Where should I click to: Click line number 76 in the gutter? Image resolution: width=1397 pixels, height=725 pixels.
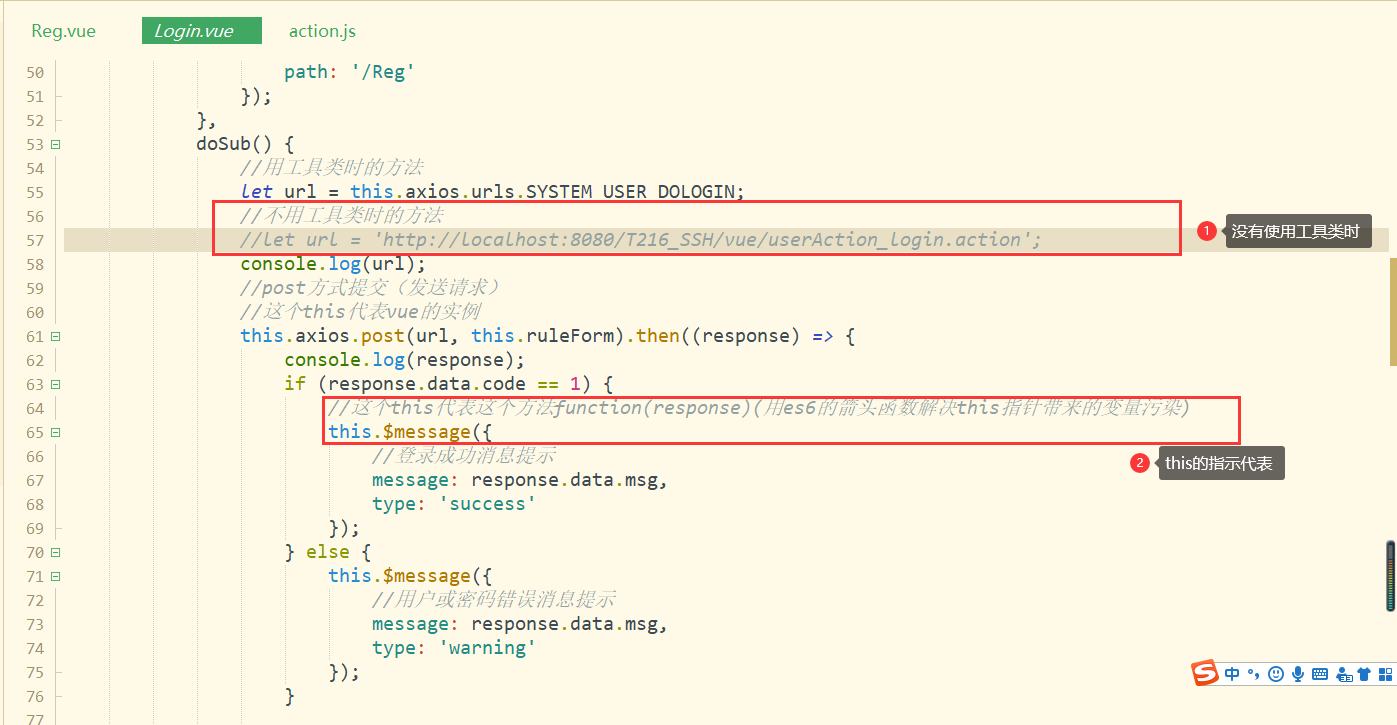(35, 696)
